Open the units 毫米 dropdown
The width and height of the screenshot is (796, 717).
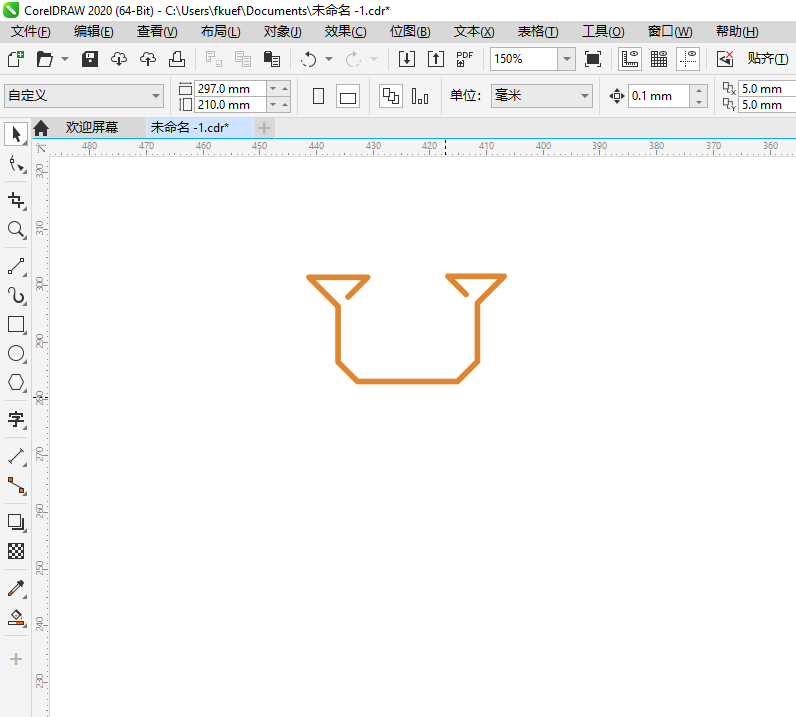(542, 95)
